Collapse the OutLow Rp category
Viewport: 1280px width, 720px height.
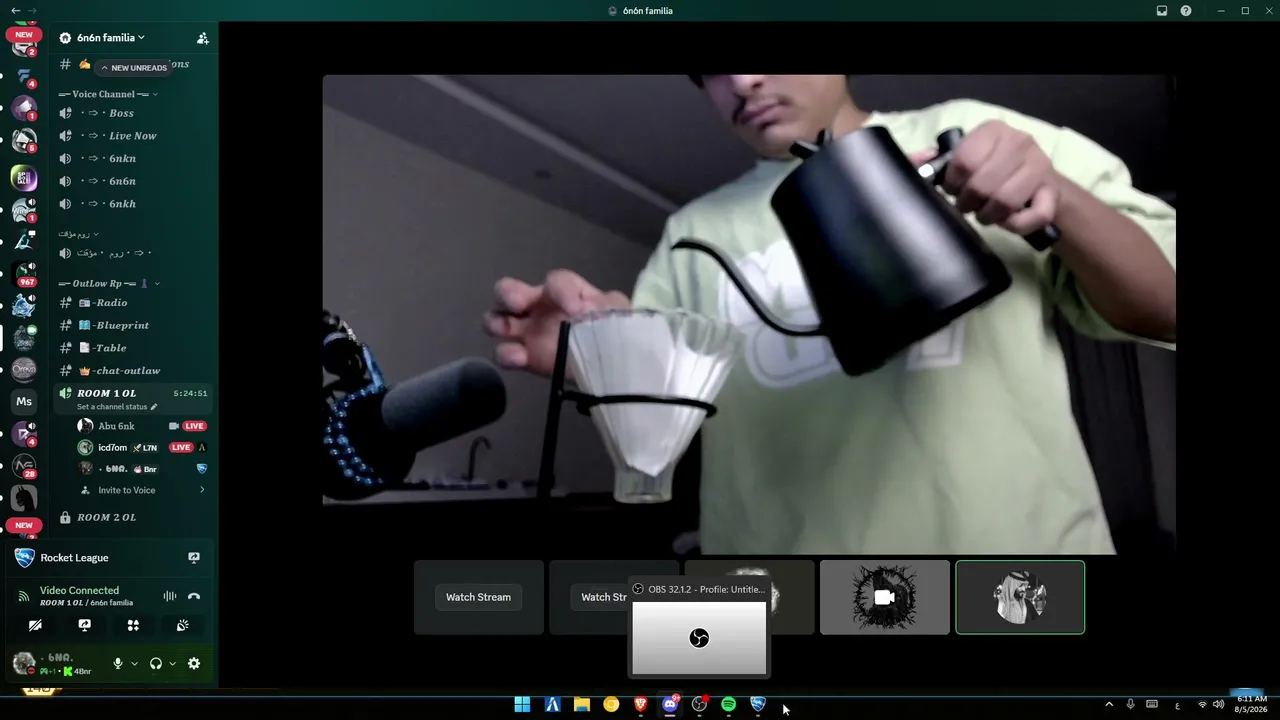(109, 283)
